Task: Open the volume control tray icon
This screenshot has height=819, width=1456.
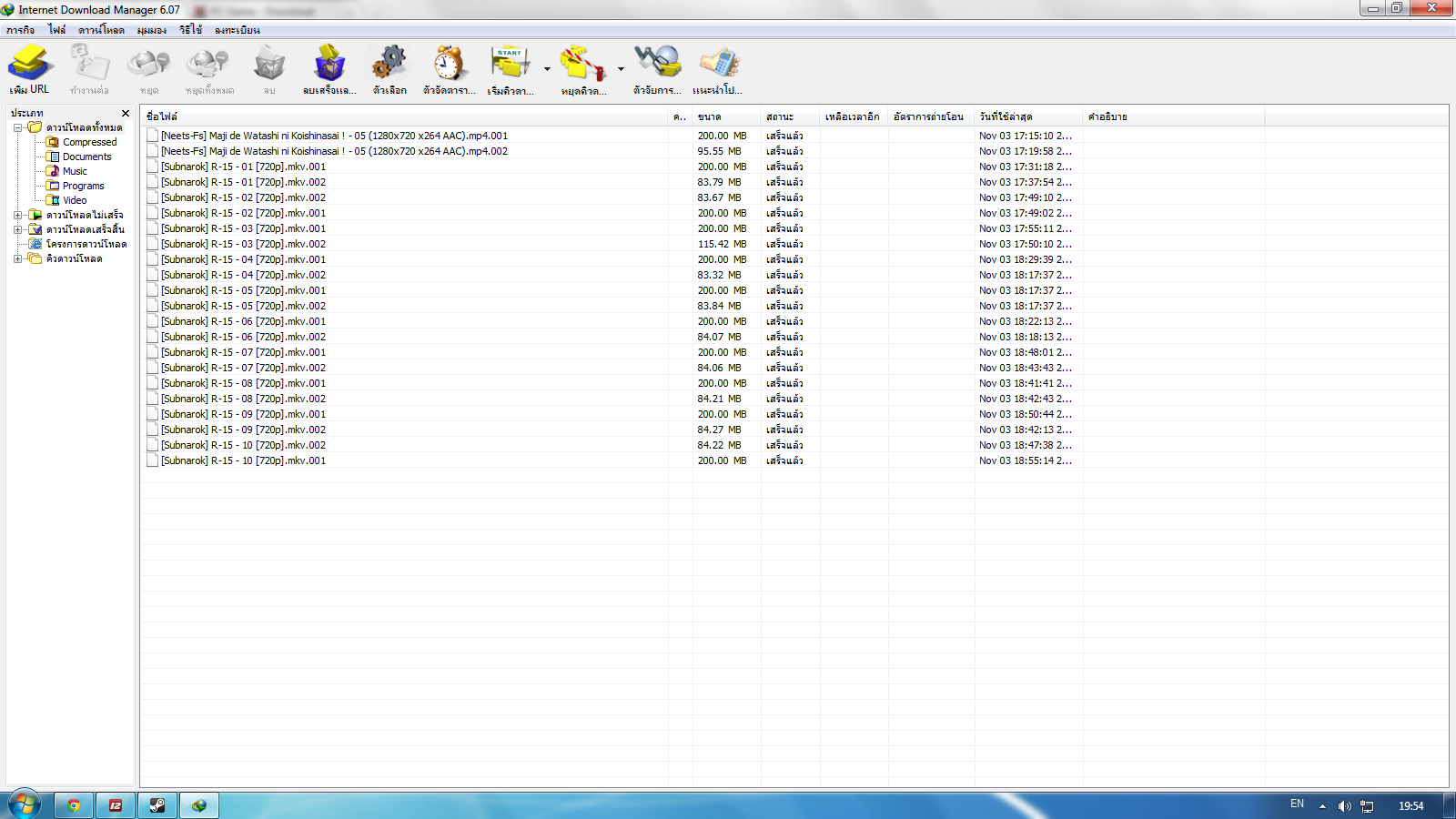Action: pyautogui.click(x=1344, y=806)
